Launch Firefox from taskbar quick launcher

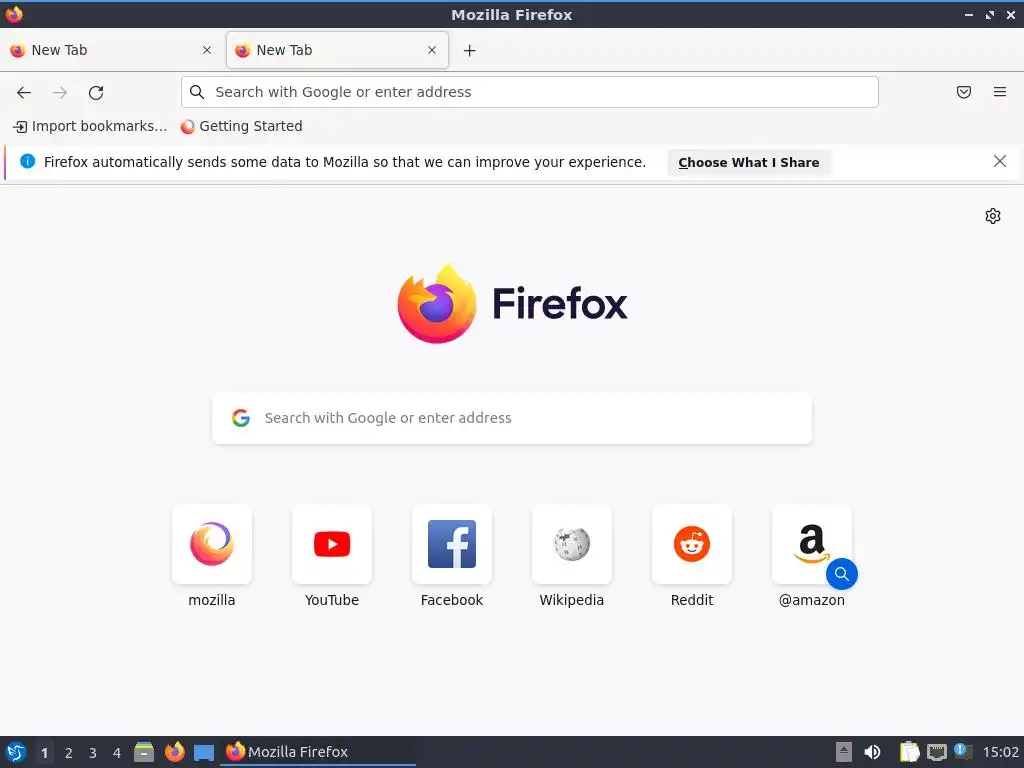coord(174,752)
